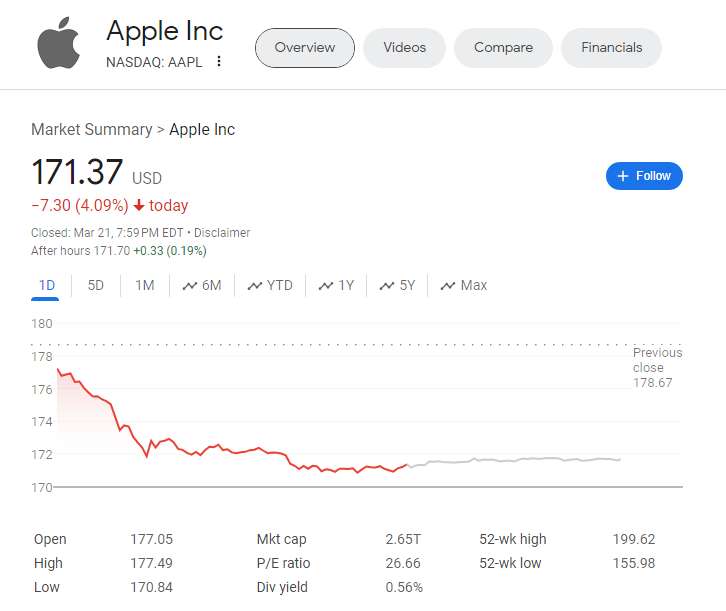Open the three-dot options menu beside NASDAQ: AAPL

219,62
